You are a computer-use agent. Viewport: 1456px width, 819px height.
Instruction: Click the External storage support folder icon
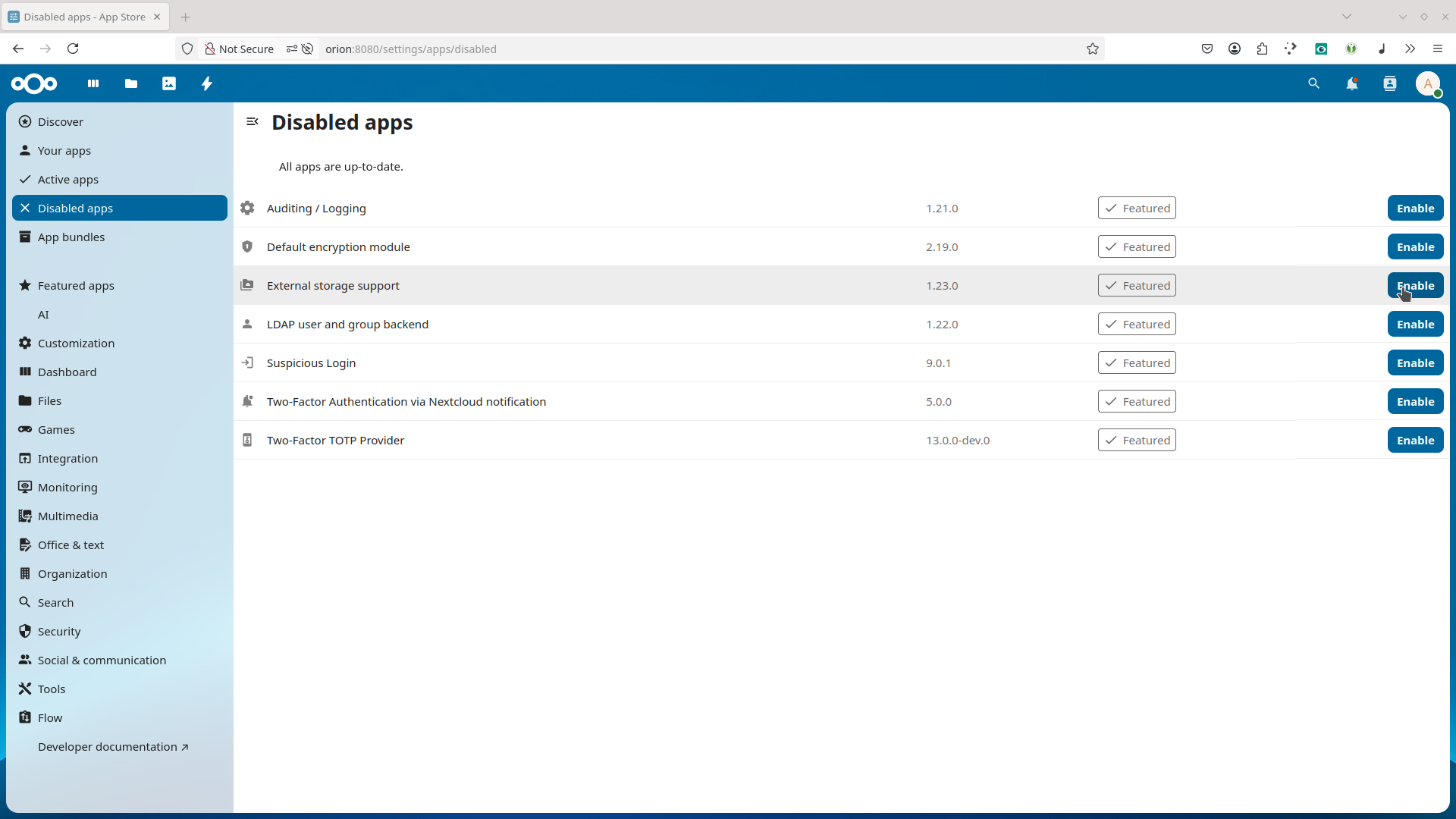pyautogui.click(x=247, y=285)
